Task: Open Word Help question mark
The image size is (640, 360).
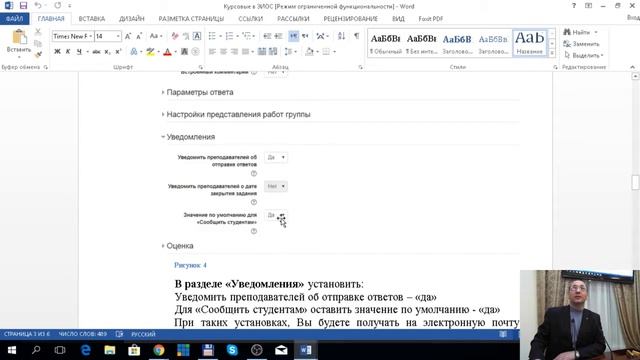Action: pyautogui.click(x=574, y=6)
